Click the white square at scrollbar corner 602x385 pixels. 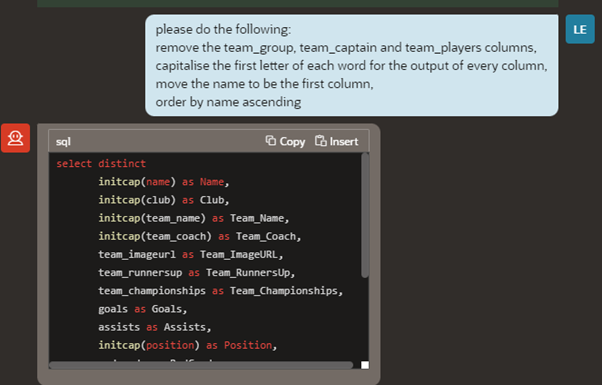pos(365,365)
